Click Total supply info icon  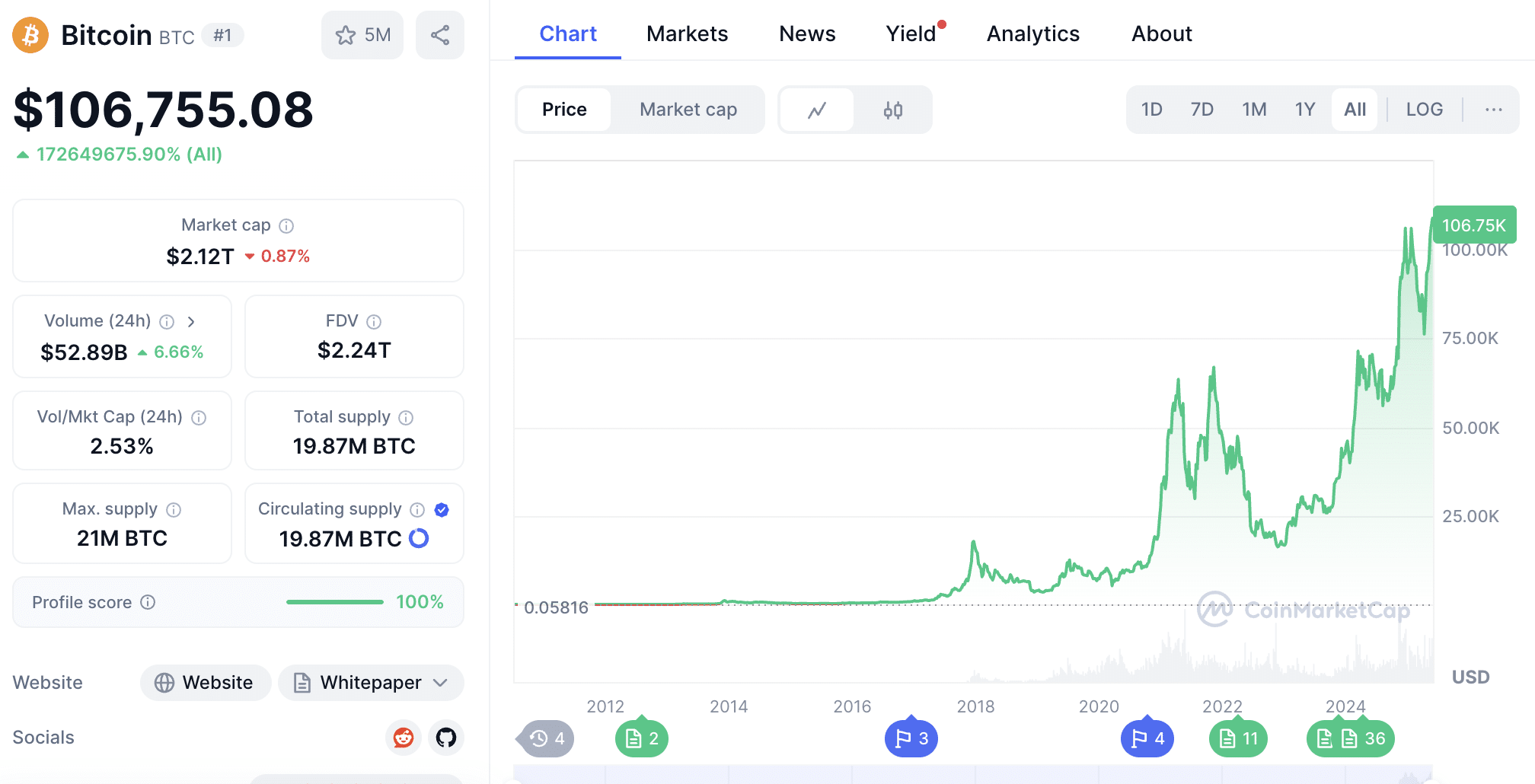(406, 418)
